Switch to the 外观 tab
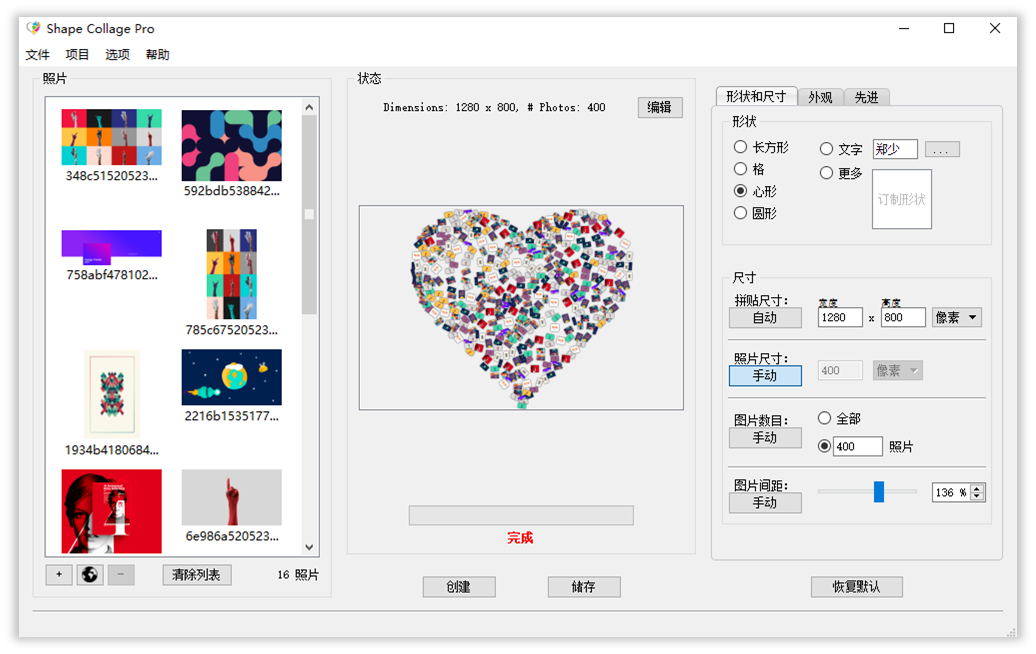The width and height of the screenshot is (1036, 654). 820,97
